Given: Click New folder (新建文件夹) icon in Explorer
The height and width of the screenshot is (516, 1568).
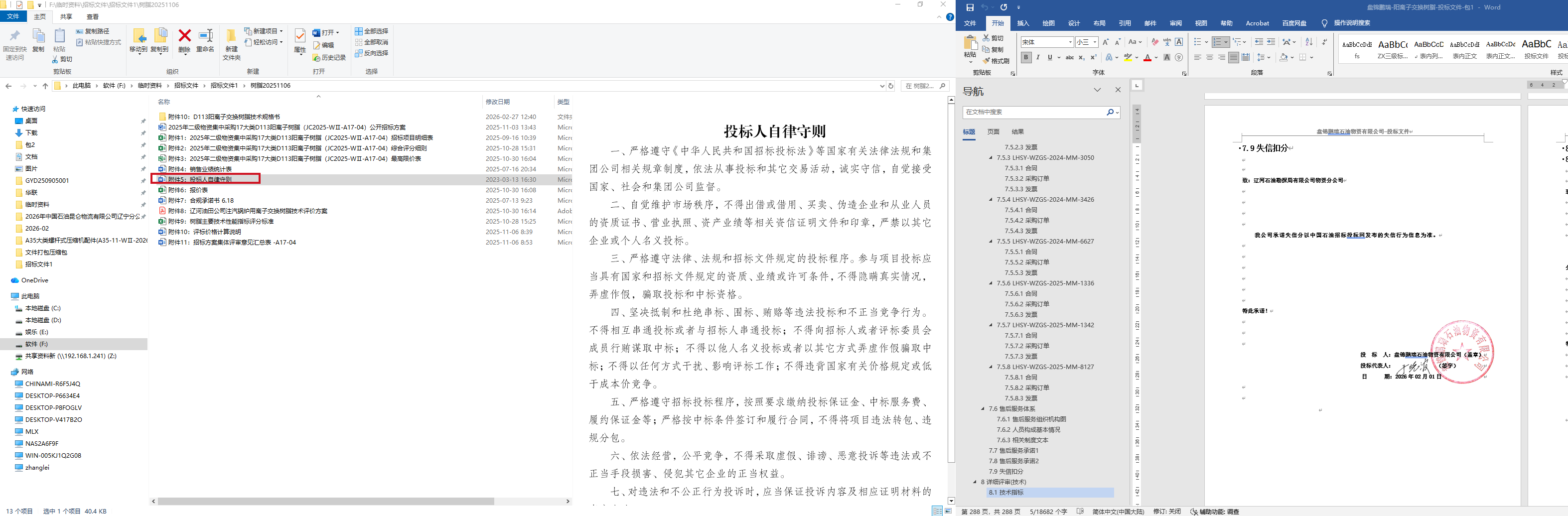Looking at the screenshot, I should point(231,36).
